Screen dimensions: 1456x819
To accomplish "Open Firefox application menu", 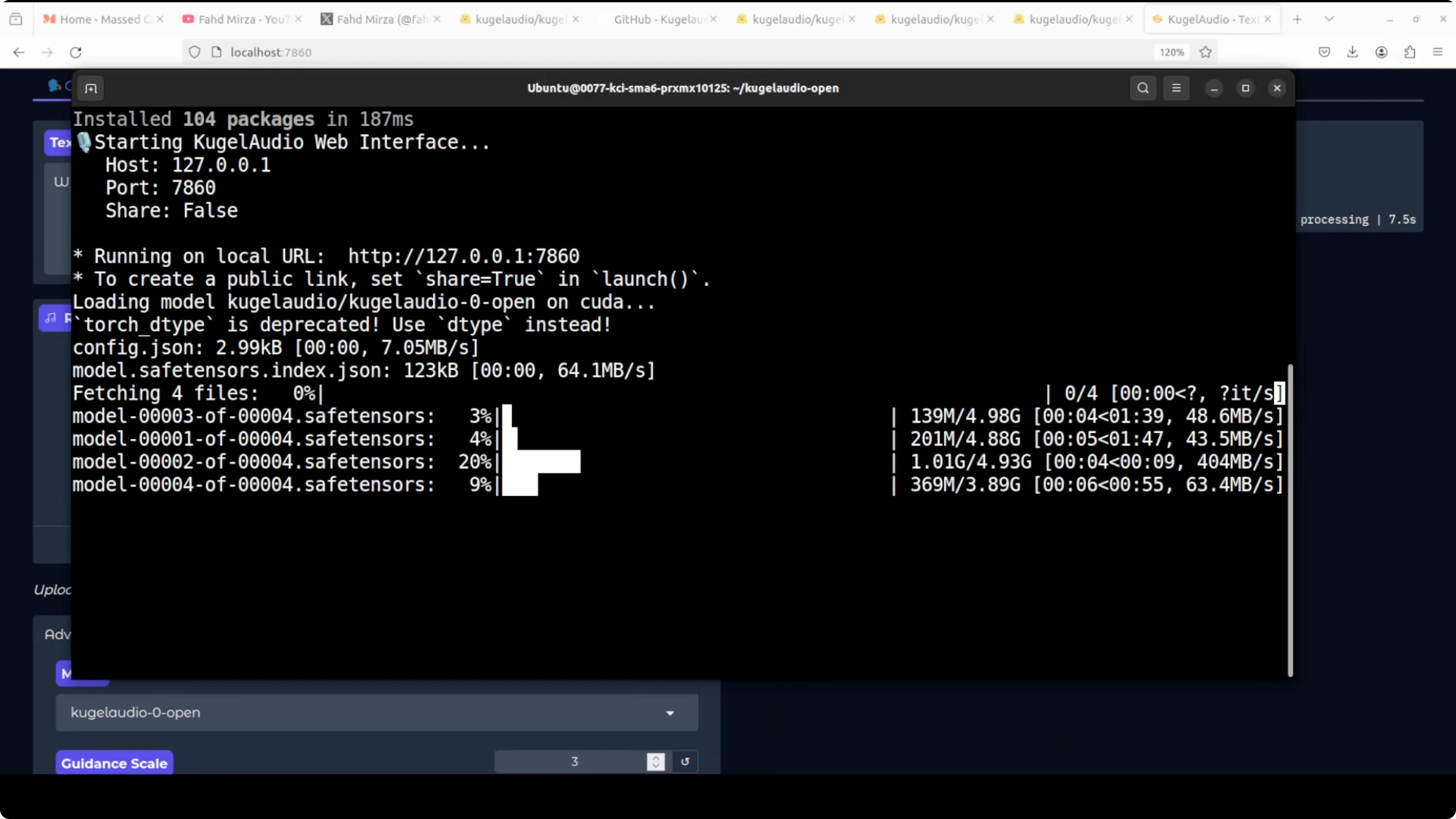I will pyautogui.click(x=1438, y=53).
